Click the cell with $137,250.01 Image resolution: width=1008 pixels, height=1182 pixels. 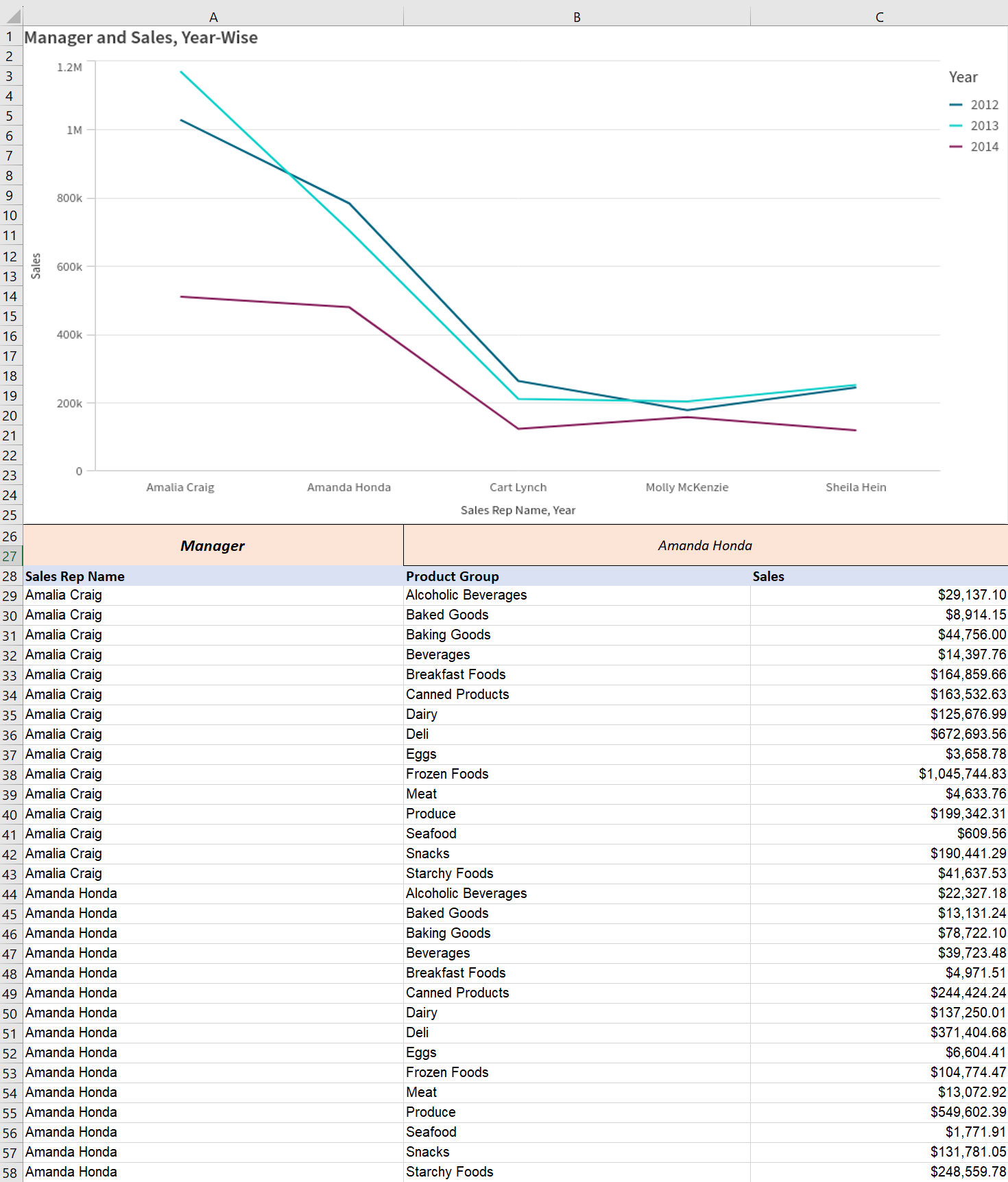coord(879,1013)
